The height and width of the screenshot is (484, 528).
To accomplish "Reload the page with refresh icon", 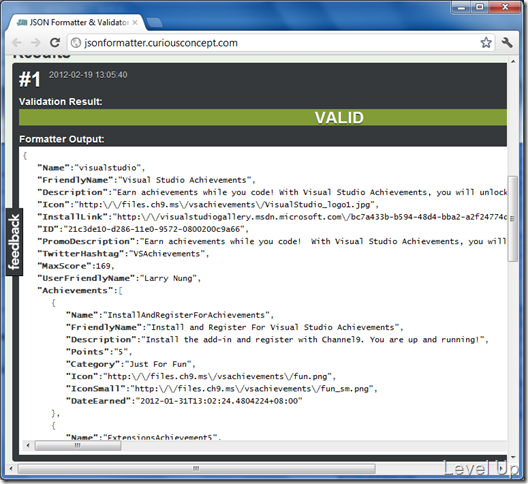I will 55,42.
